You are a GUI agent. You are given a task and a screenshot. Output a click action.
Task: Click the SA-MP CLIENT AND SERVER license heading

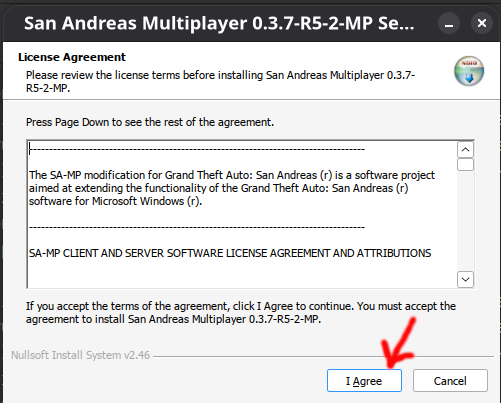pos(230,253)
